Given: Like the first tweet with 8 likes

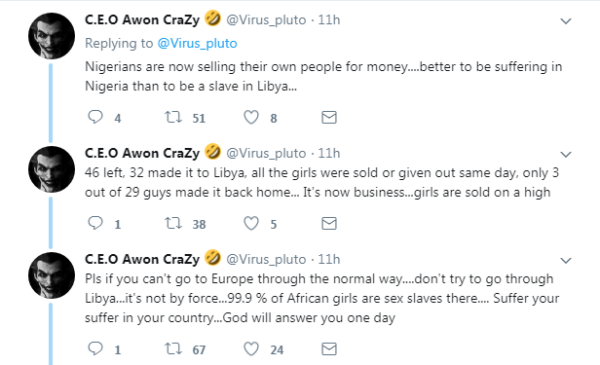Looking at the screenshot, I should click(251, 117).
